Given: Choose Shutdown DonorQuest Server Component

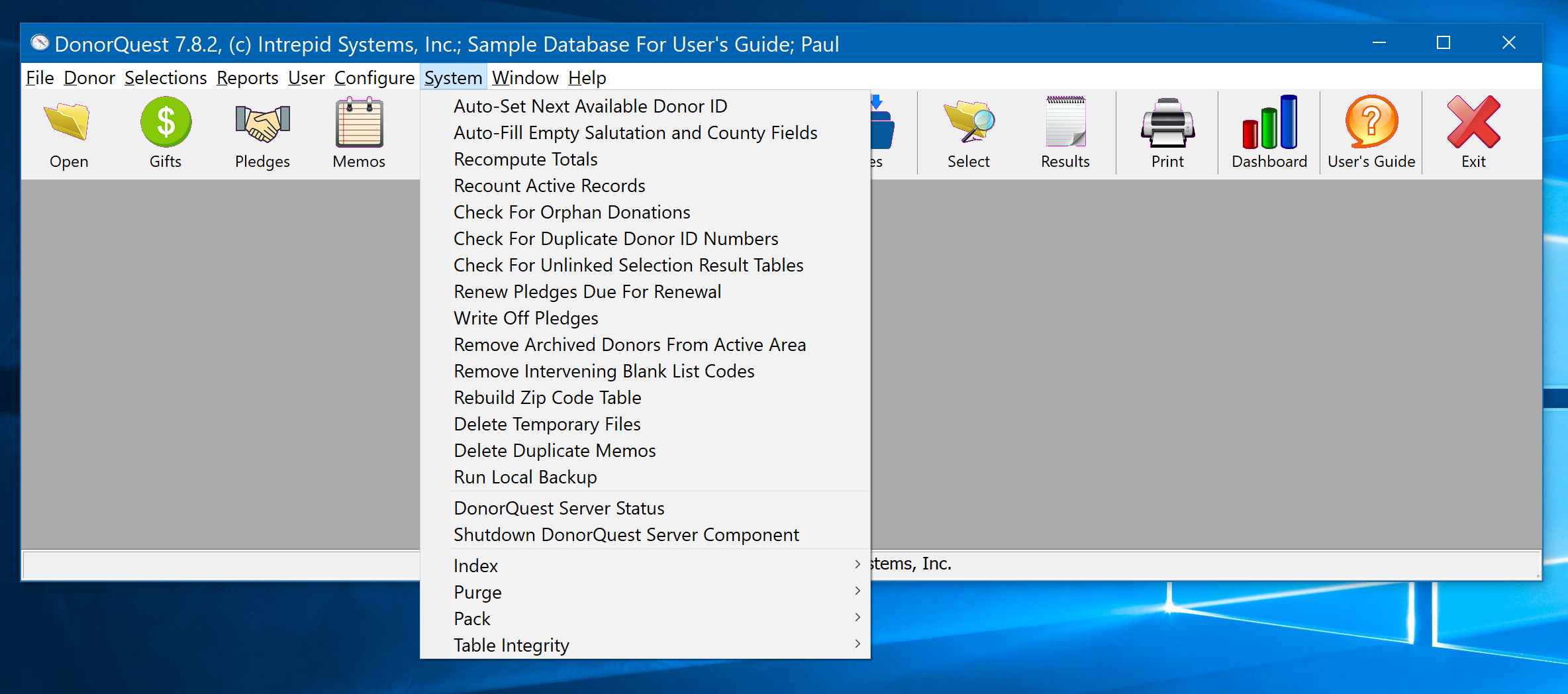Looking at the screenshot, I should coord(645,534).
